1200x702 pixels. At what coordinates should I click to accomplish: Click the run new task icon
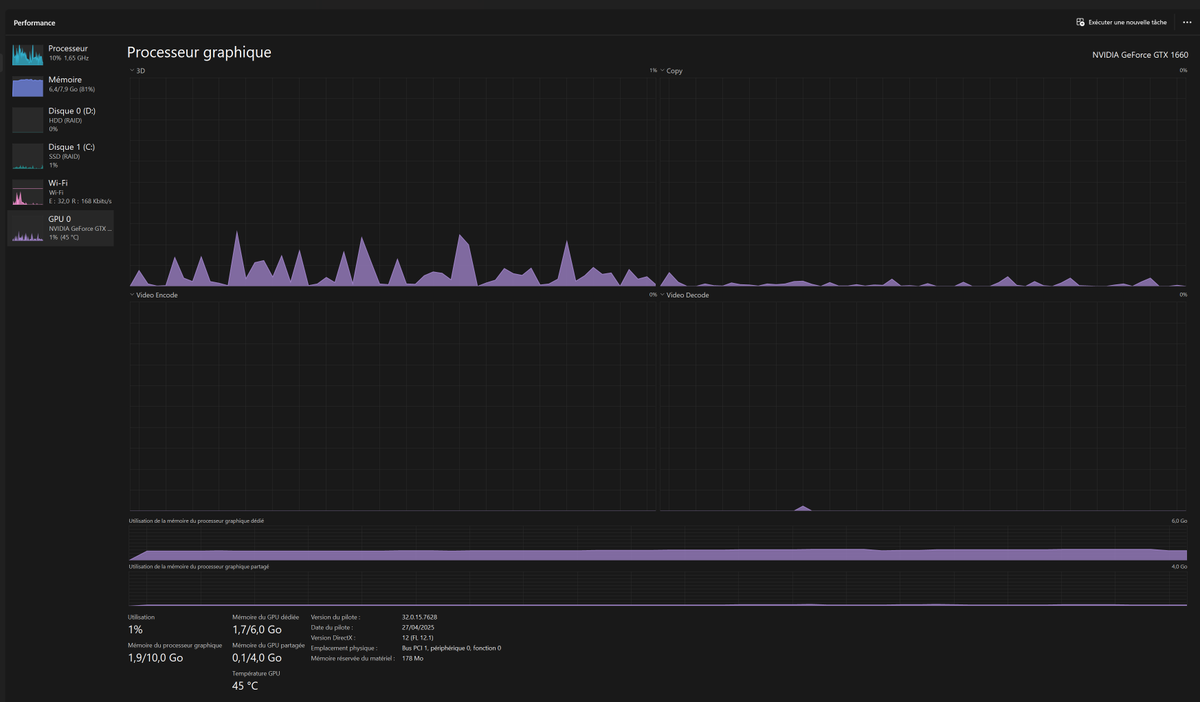(1080, 22)
